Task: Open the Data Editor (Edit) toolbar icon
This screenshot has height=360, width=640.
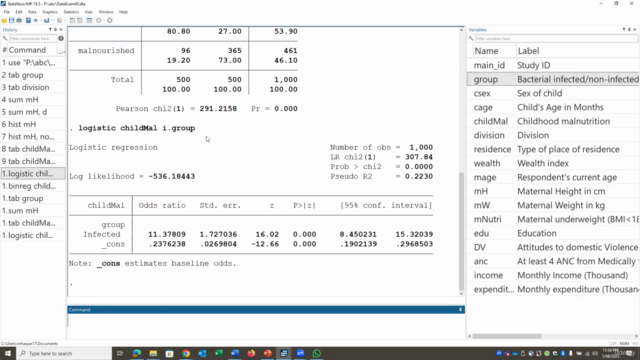Action: tap(72, 20)
